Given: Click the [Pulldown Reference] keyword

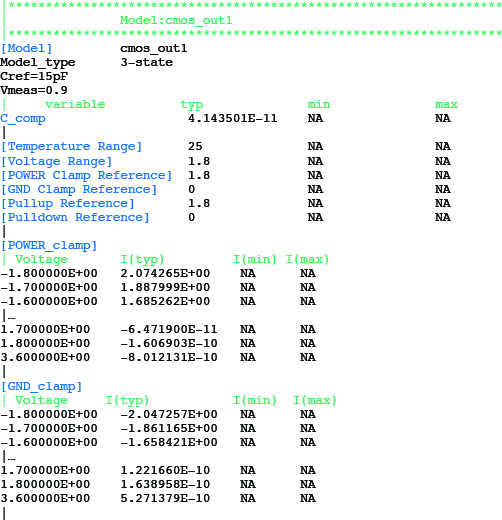Looking at the screenshot, I should [x=75, y=217].
